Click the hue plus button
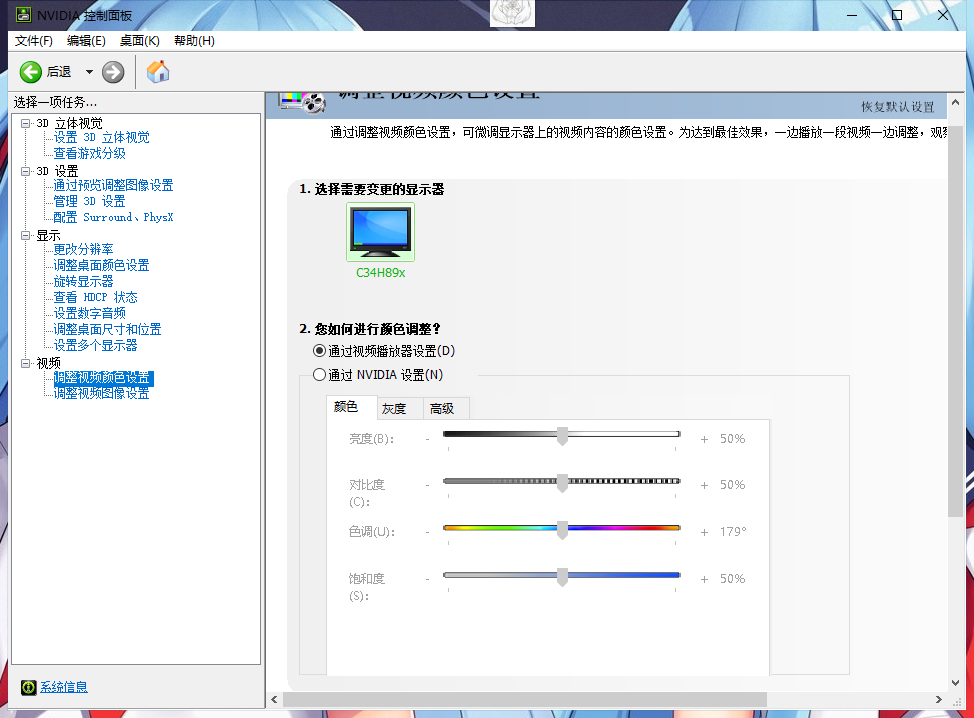 point(704,532)
